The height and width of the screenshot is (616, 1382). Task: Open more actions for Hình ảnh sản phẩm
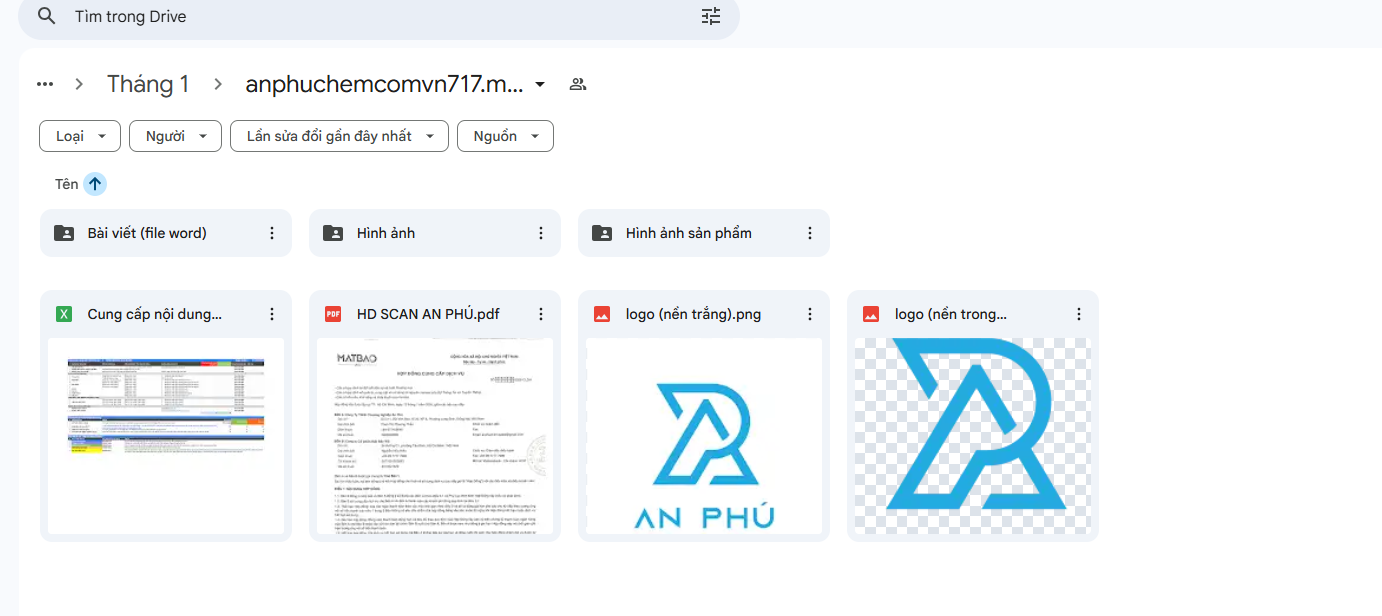(810, 233)
